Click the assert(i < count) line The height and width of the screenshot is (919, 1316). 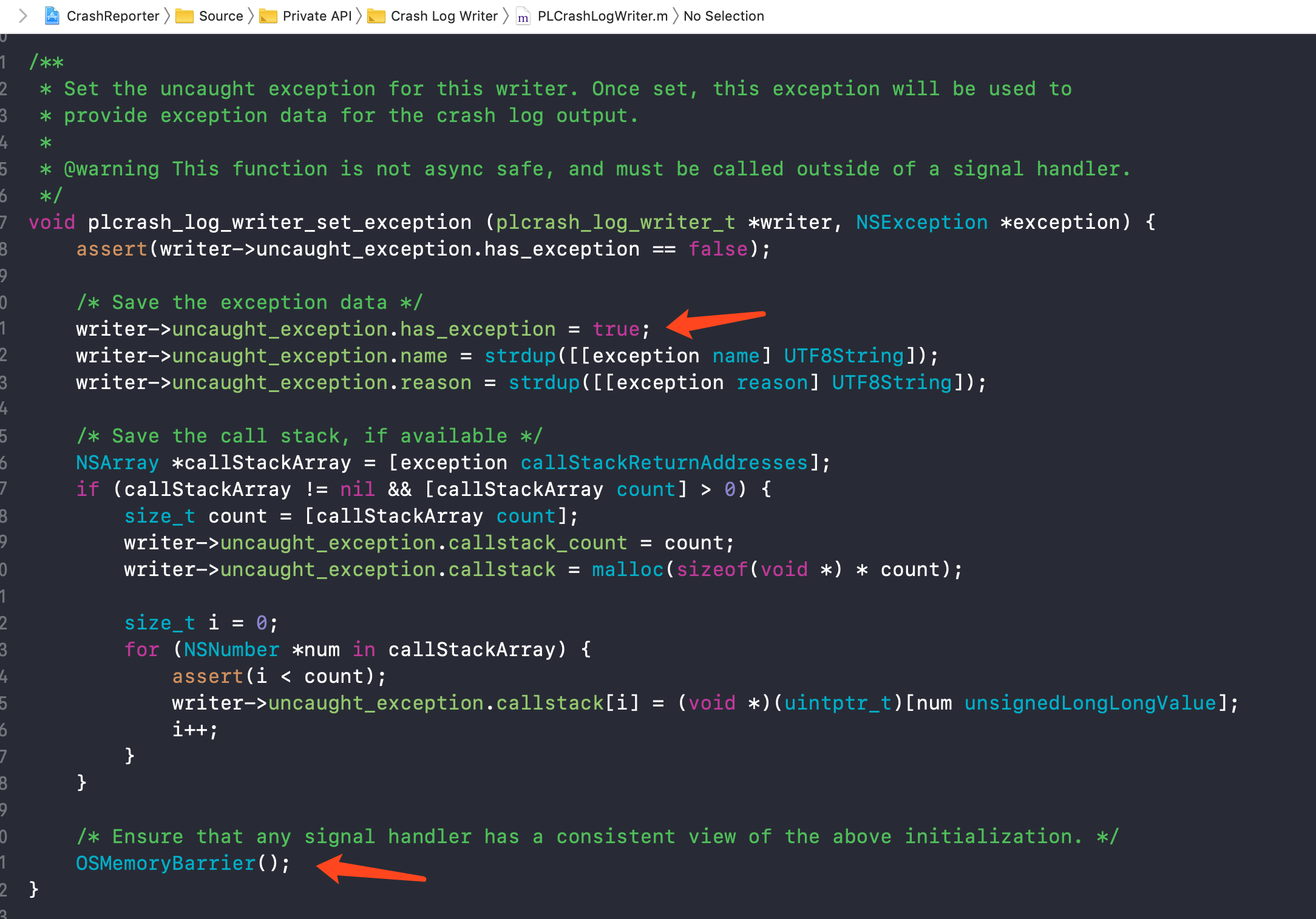279,676
